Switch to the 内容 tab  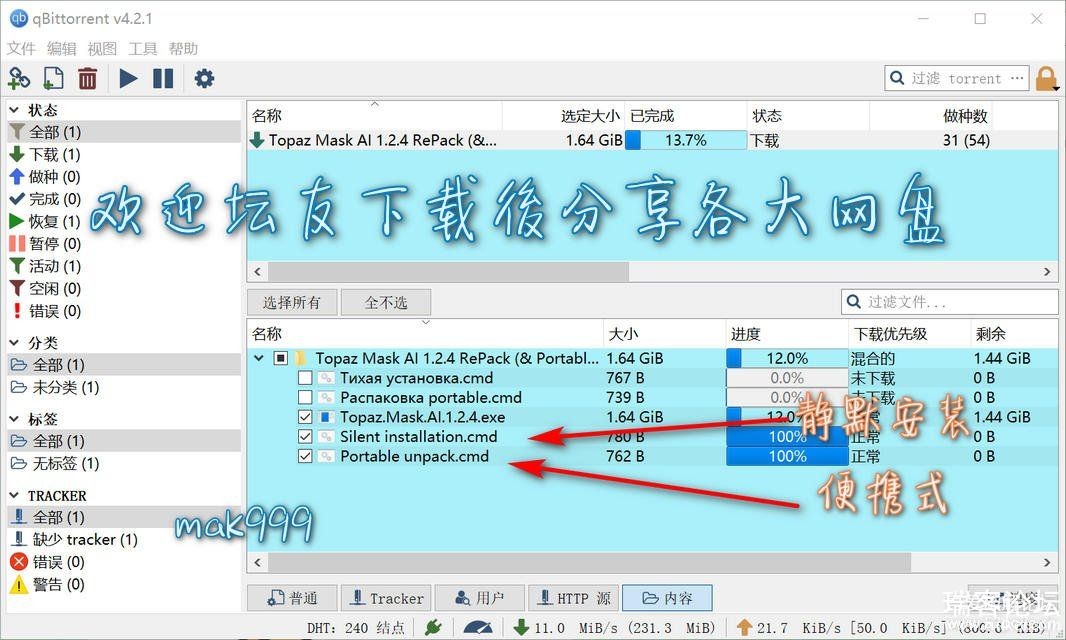[668, 598]
